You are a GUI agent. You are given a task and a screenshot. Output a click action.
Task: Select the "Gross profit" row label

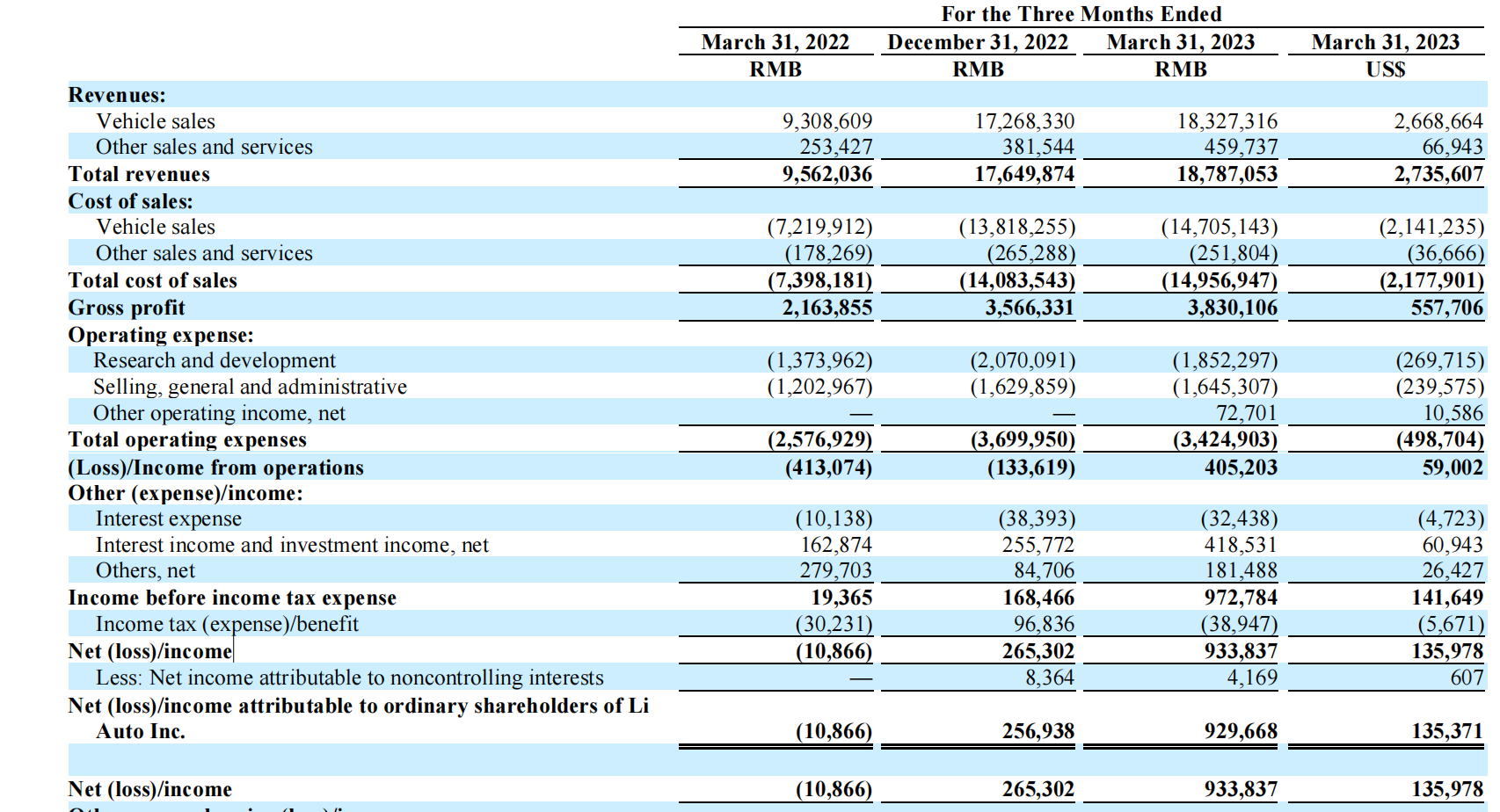point(127,308)
